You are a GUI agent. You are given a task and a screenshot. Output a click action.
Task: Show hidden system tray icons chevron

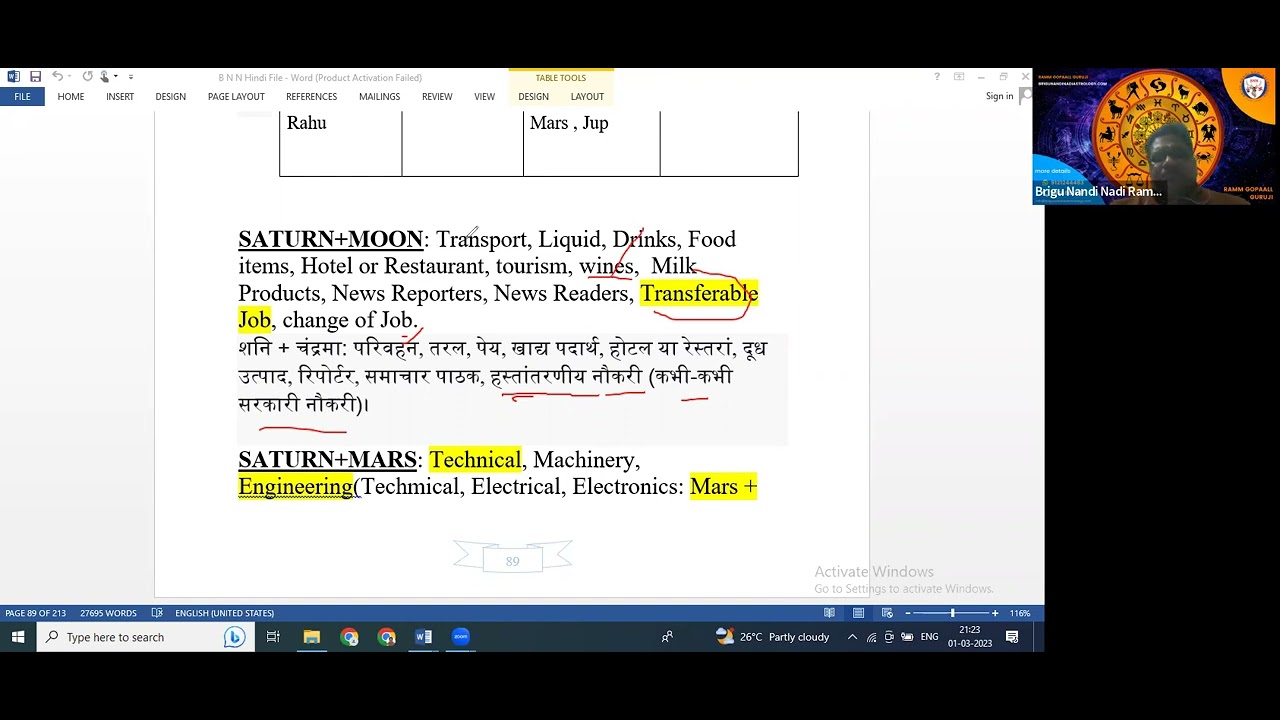(x=852, y=637)
